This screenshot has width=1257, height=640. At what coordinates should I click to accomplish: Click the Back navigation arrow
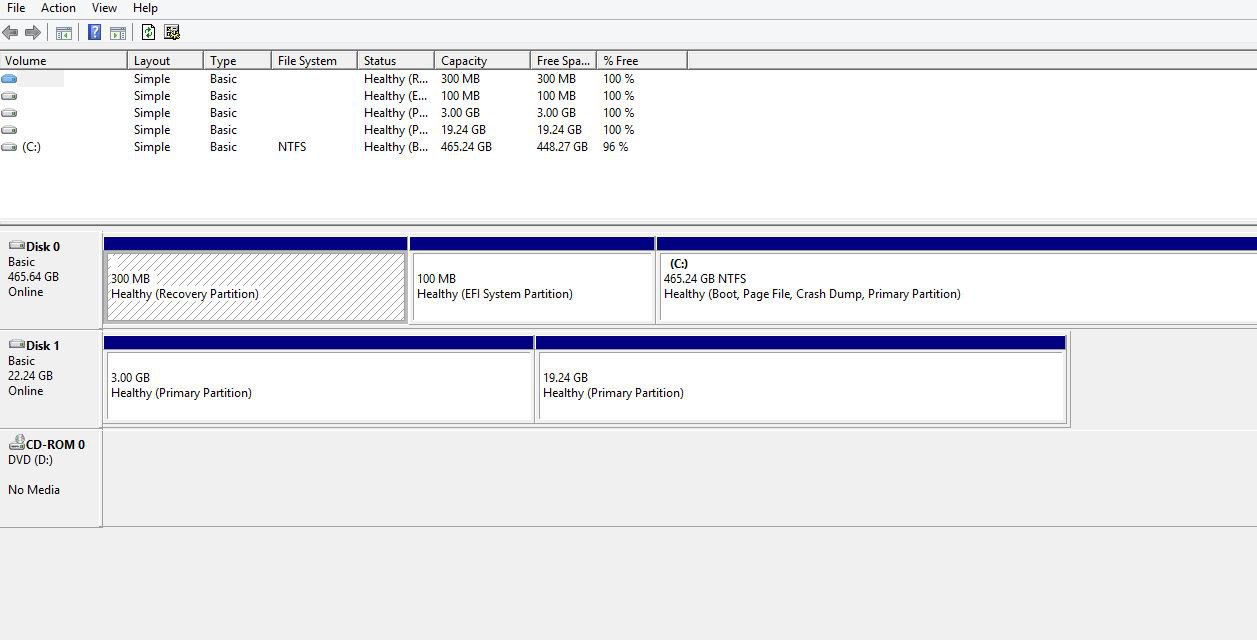pyautogui.click(x=10, y=32)
